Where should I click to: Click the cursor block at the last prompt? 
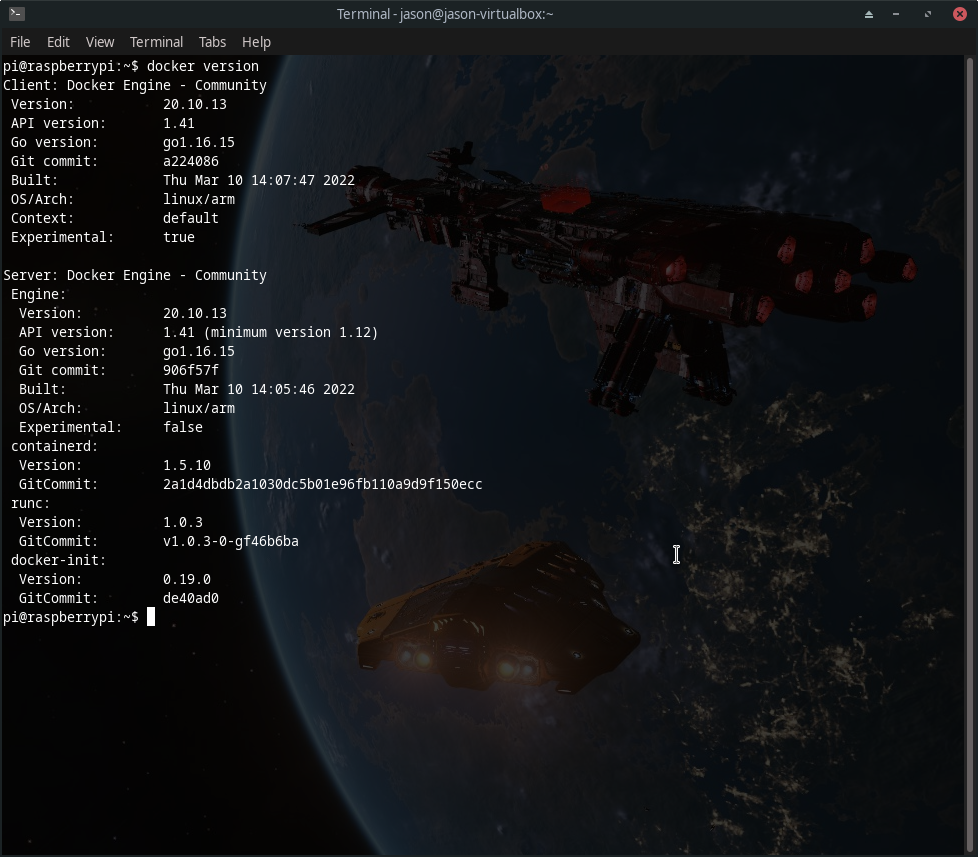point(151,617)
